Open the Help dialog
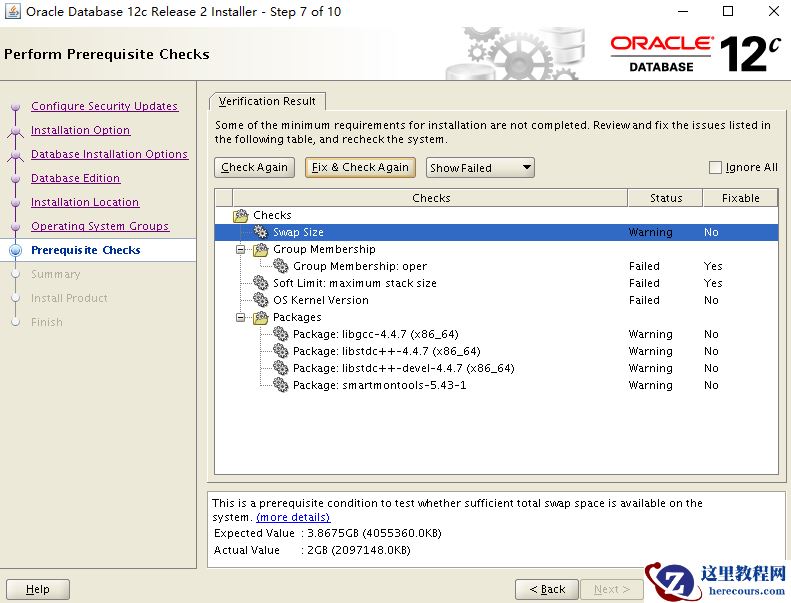This screenshot has width=791, height=603. tap(38, 589)
